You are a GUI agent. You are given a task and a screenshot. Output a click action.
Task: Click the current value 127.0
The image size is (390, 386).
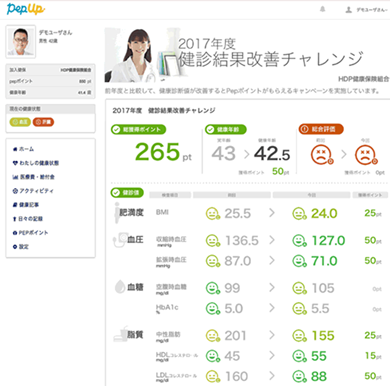click(328, 241)
